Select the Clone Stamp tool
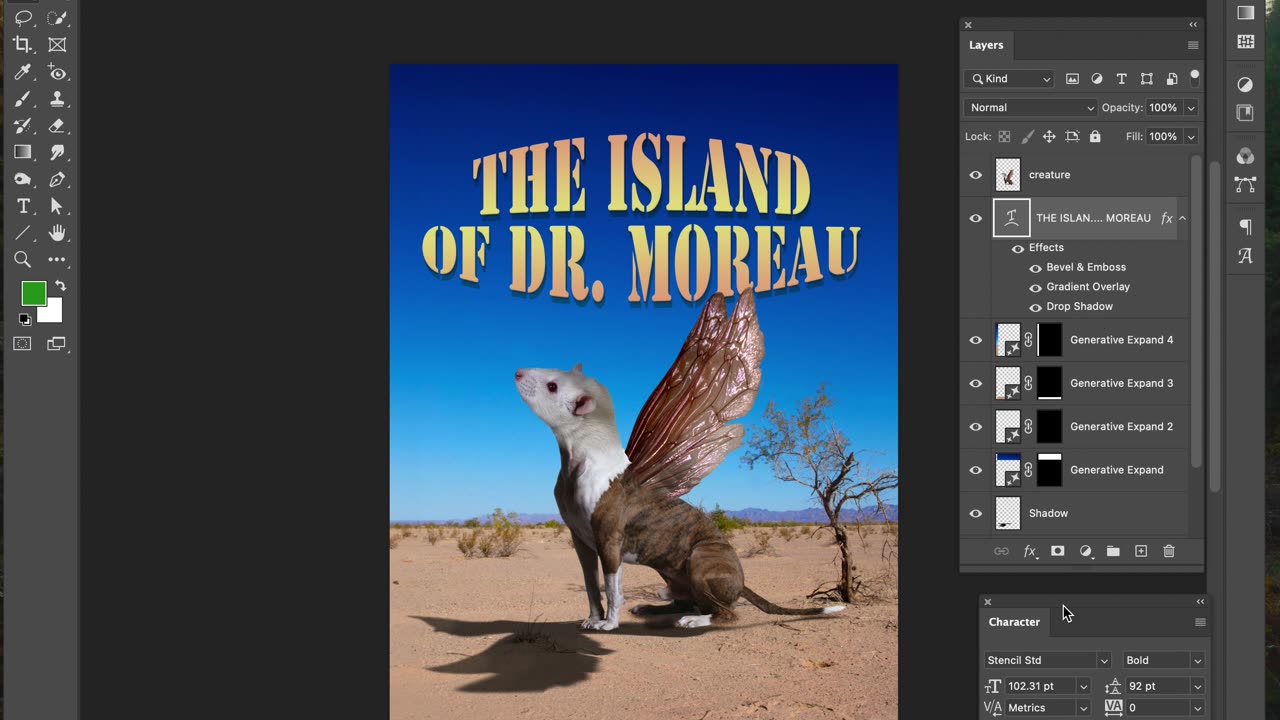The image size is (1280, 720). (x=57, y=99)
